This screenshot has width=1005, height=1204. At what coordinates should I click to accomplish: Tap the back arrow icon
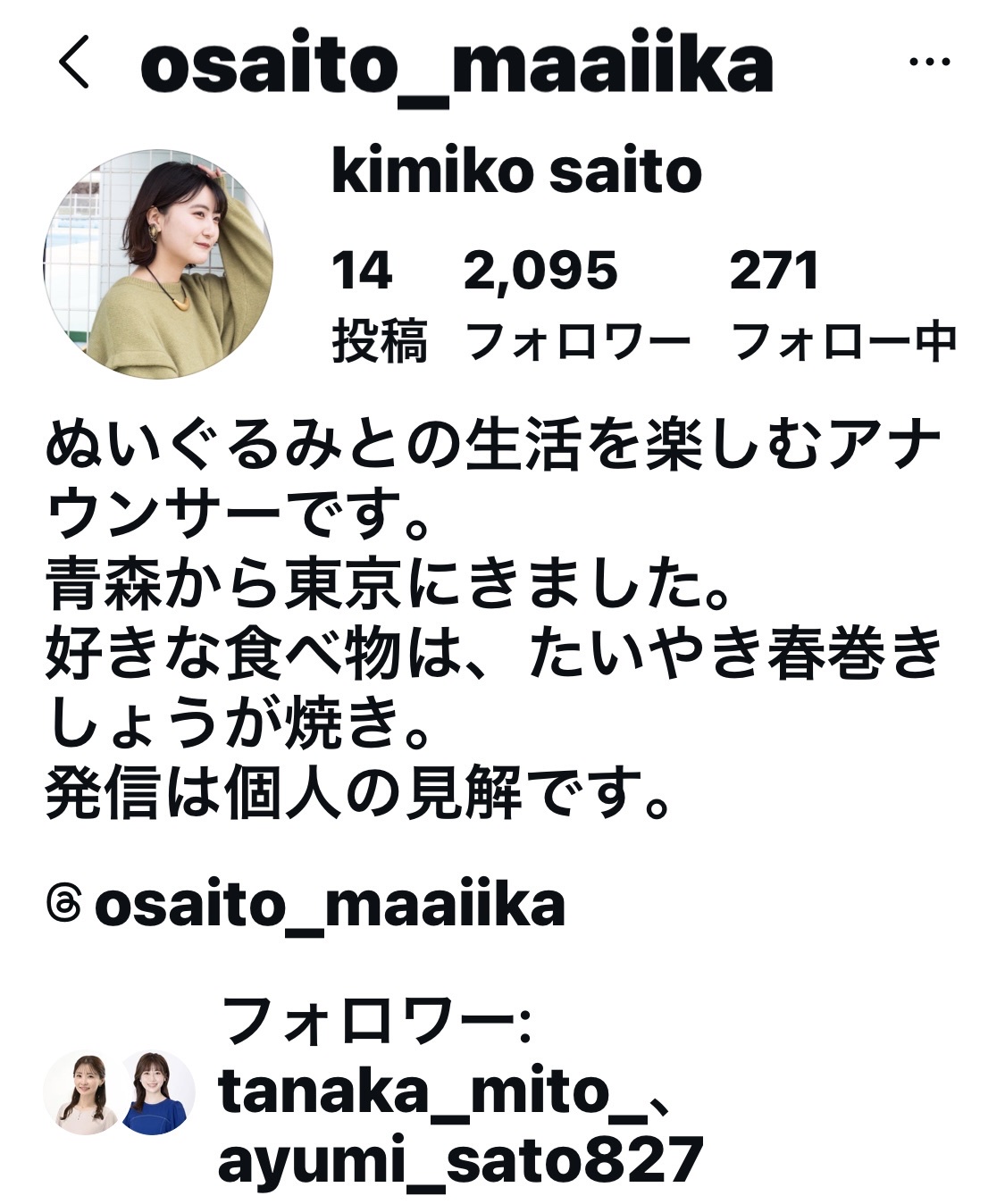pos(74,63)
